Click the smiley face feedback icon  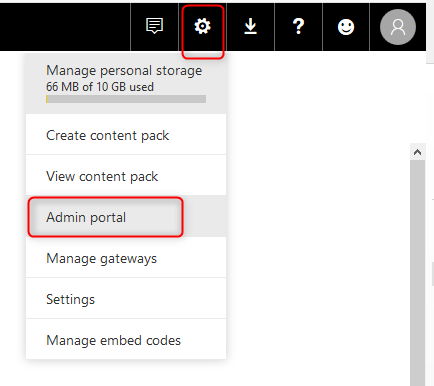346,27
